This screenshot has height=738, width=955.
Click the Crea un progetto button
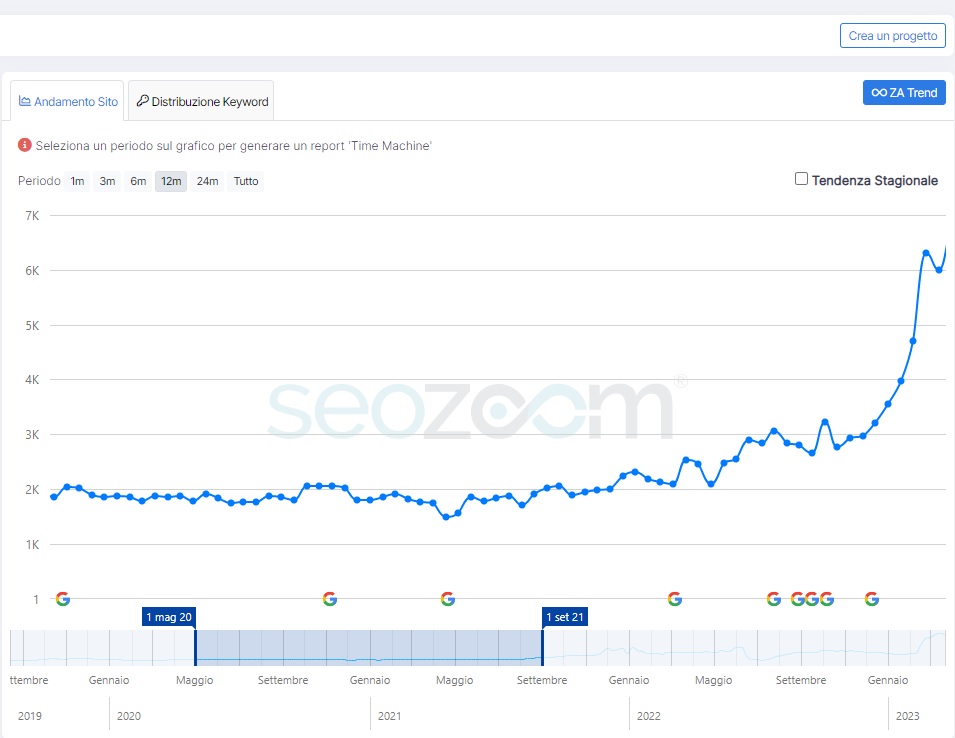click(x=892, y=35)
